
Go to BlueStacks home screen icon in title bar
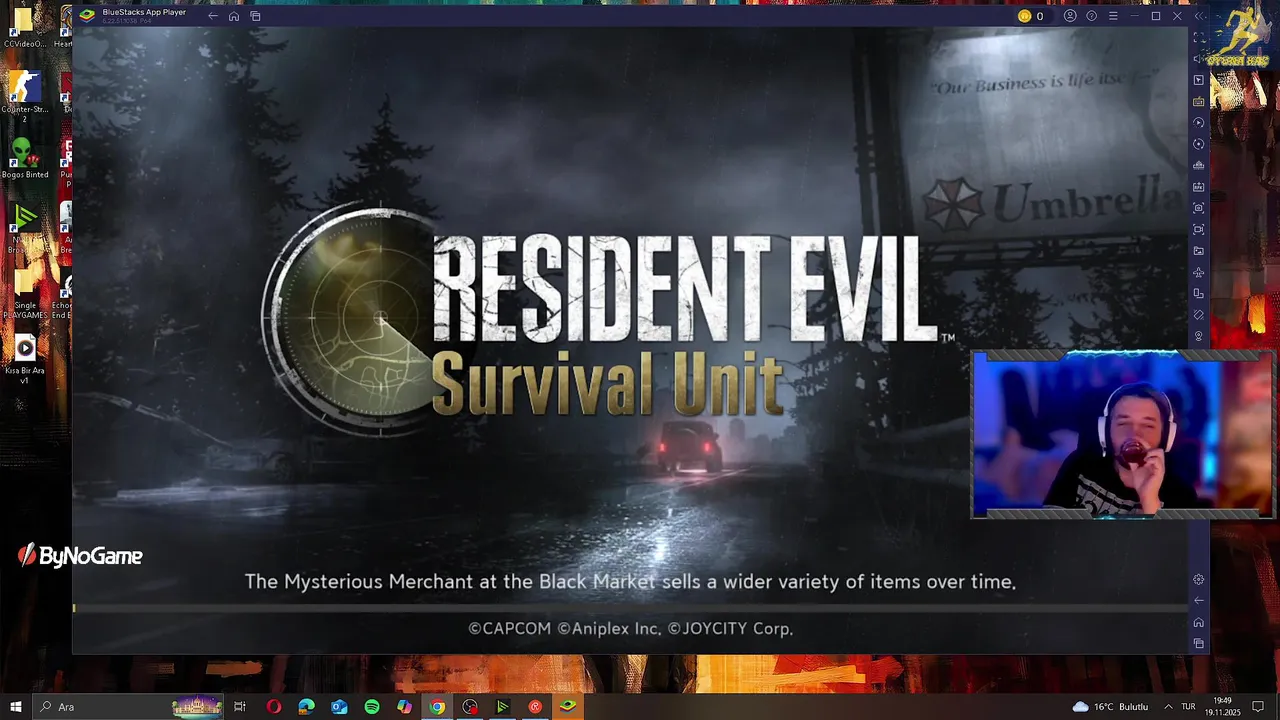[234, 16]
